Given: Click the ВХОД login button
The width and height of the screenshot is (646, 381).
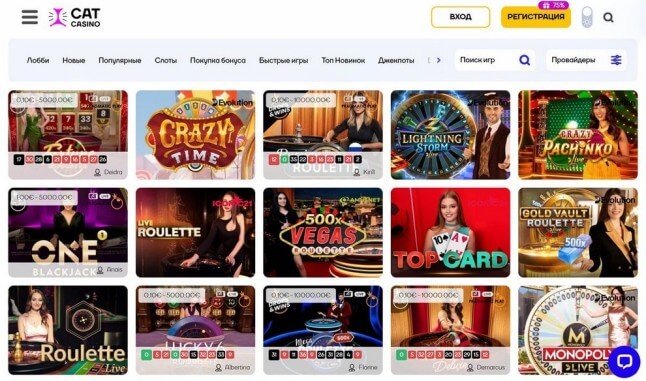Looking at the screenshot, I should tap(461, 17).
